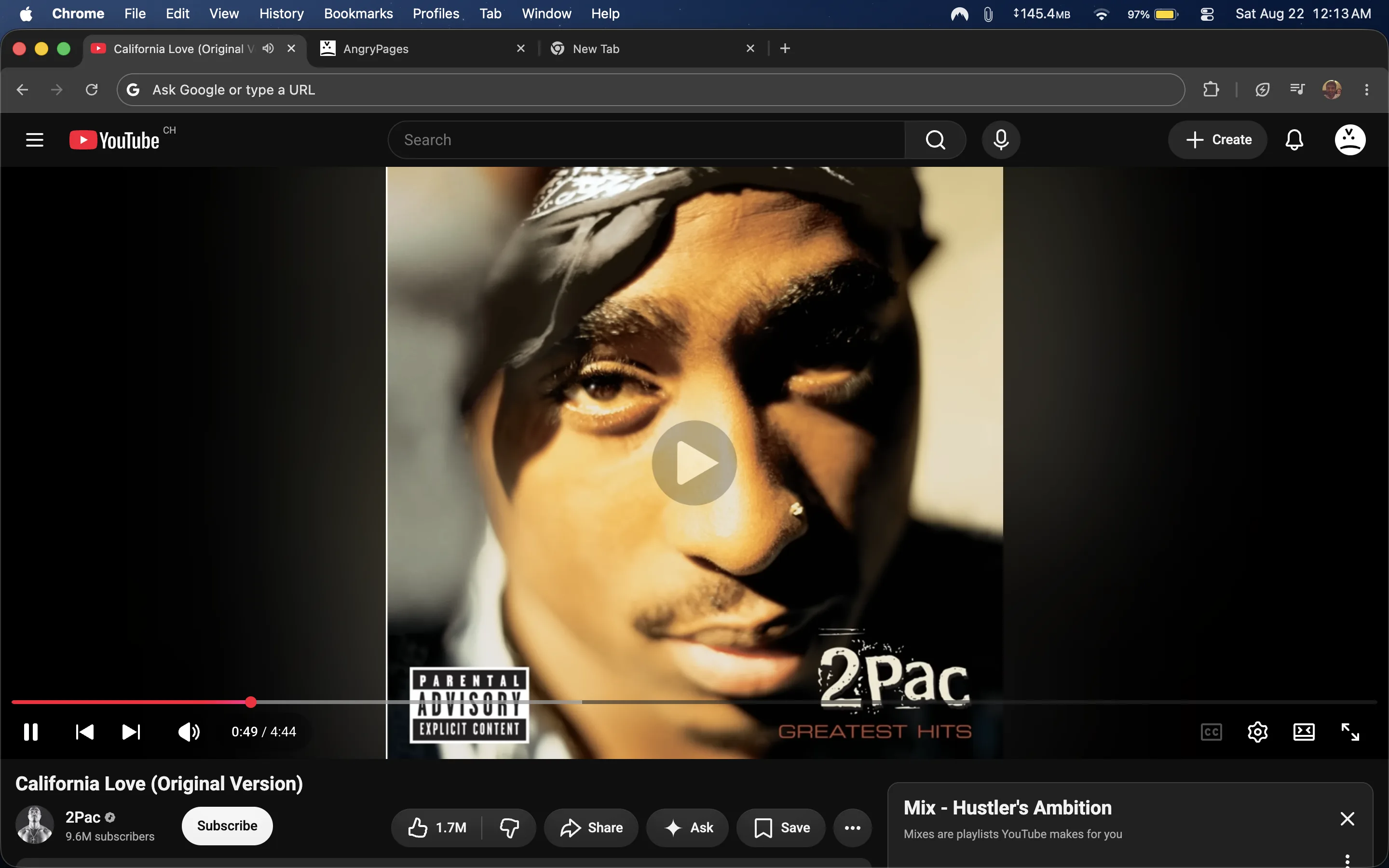Open the Chrome profile avatar
Screen dimensions: 1389x868
click(1332, 90)
